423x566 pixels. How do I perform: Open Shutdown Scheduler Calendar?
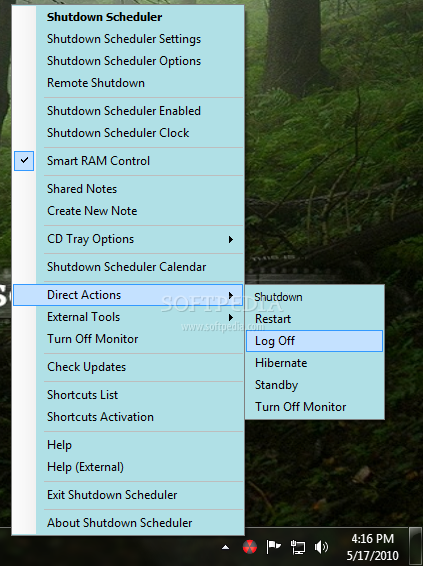point(128,267)
